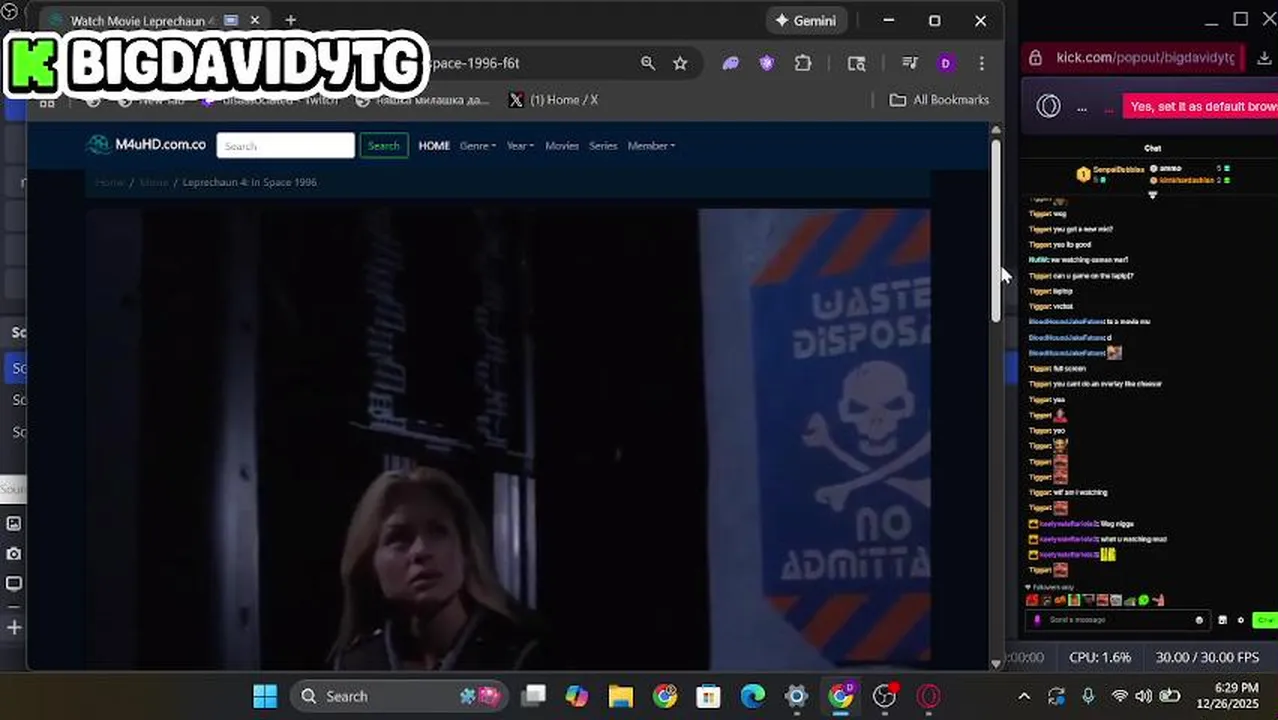Viewport: 1278px width, 720px height.
Task: Click the M4uHD search input field
Action: [x=285, y=146]
